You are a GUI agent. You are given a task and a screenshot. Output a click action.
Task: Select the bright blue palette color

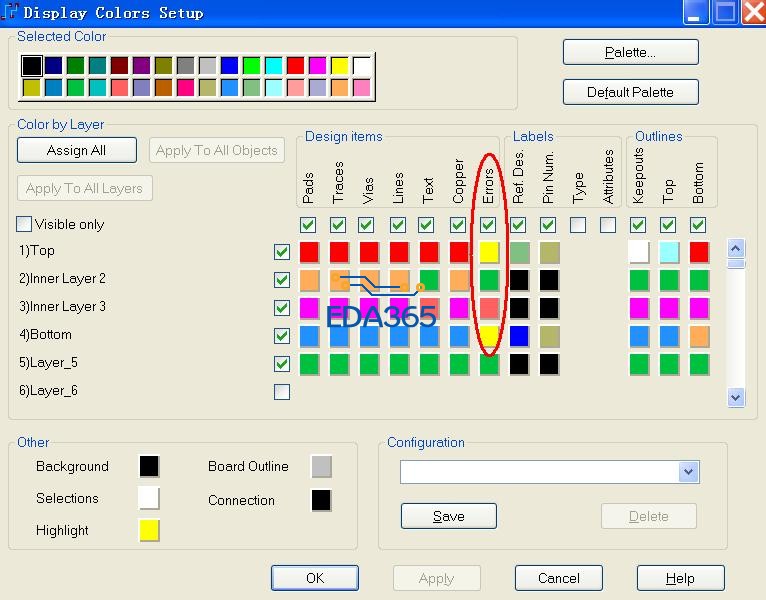point(229,65)
